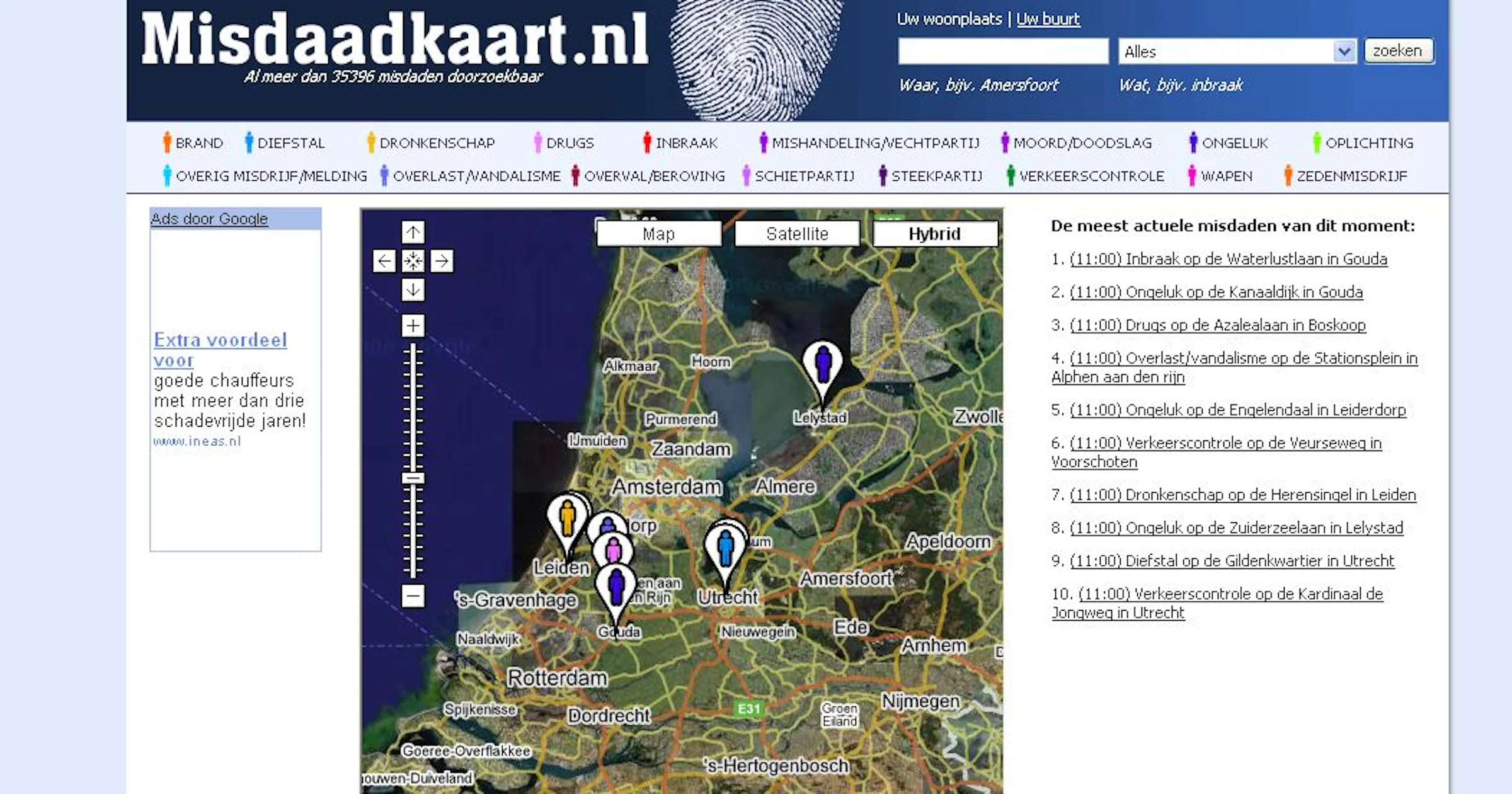Open the Uw buurt link
Viewport: 1512px width, 794px height.
coord(1048,19)
